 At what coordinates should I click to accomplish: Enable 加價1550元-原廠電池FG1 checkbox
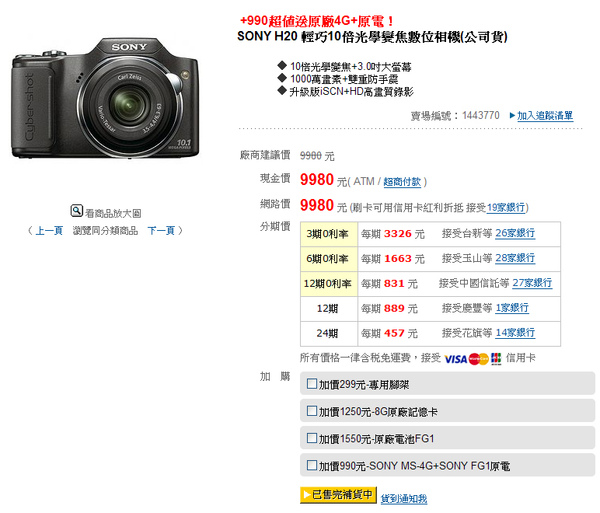click(312, 438)
